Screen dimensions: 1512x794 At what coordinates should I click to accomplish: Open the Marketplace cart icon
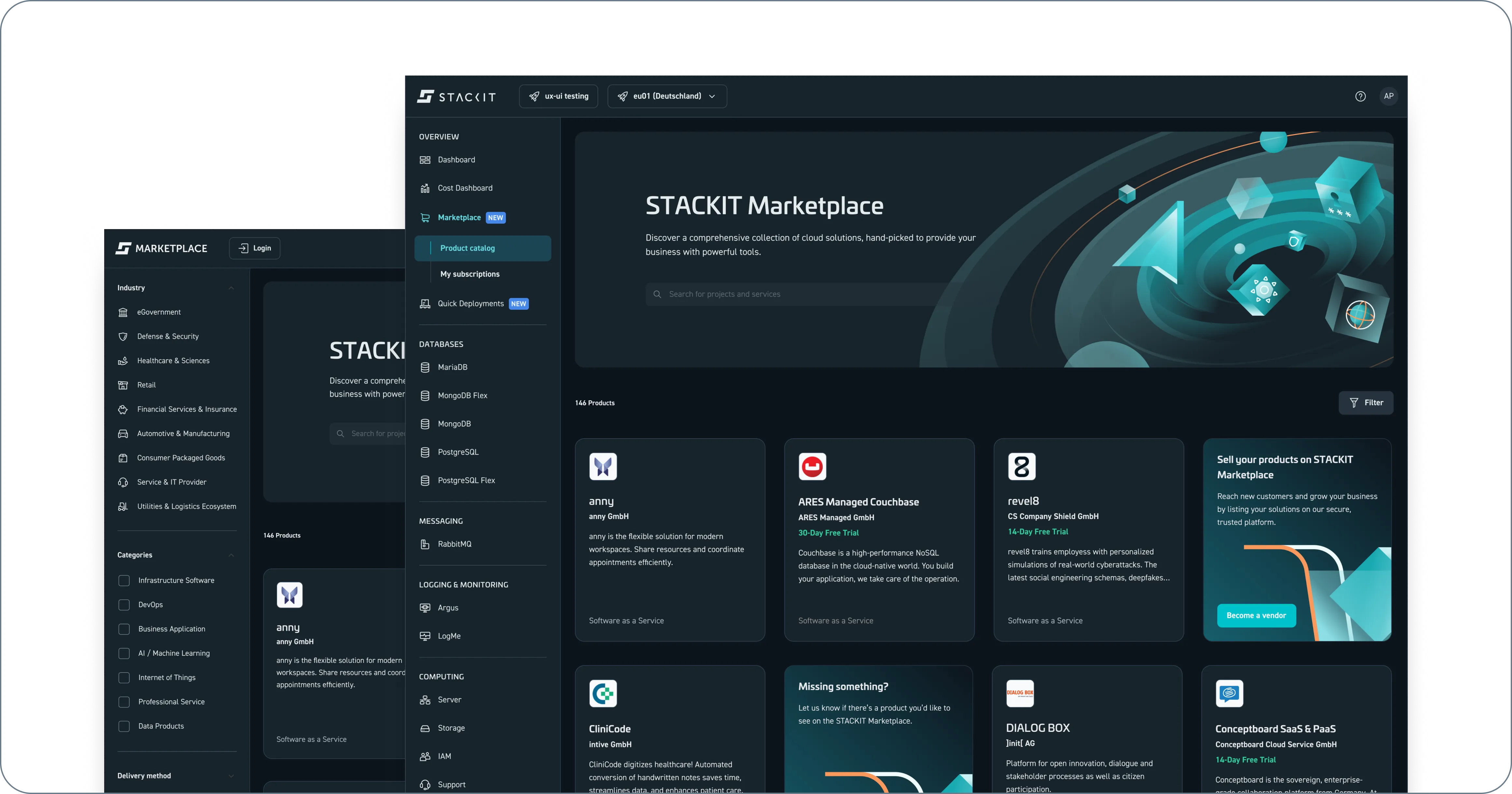tap(425, 217)
